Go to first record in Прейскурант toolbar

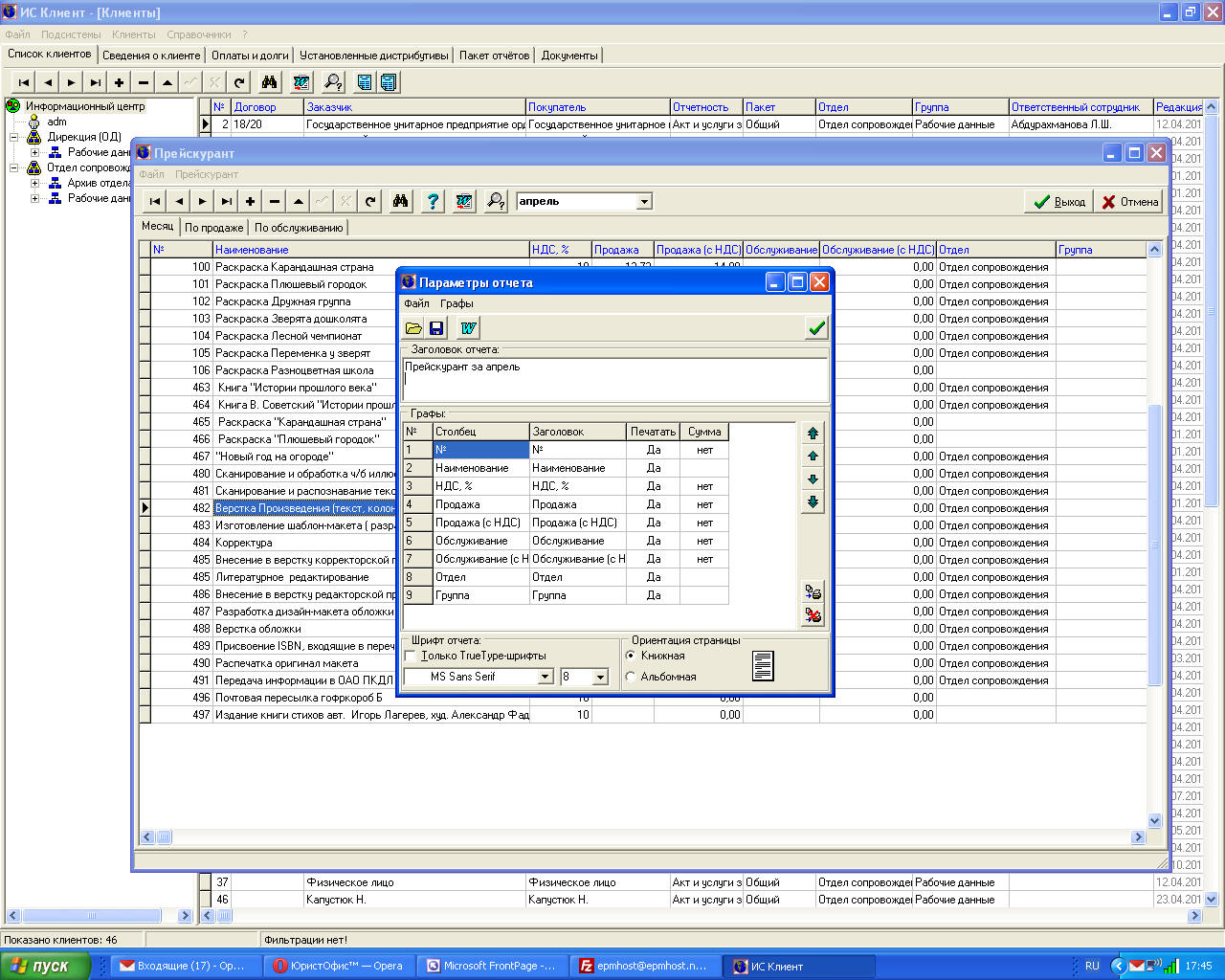point(155,201)
